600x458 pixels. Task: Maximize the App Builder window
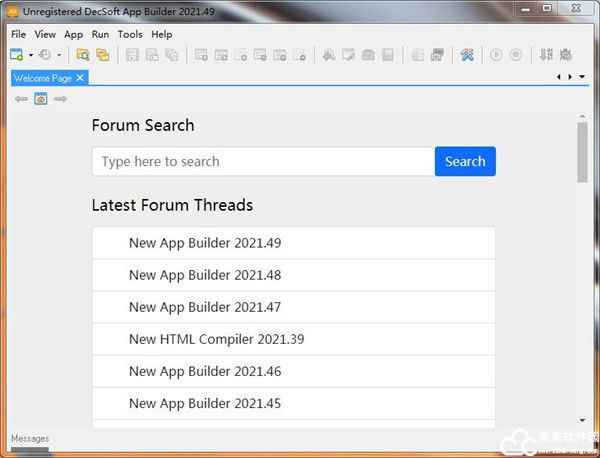tap(547, 8)
